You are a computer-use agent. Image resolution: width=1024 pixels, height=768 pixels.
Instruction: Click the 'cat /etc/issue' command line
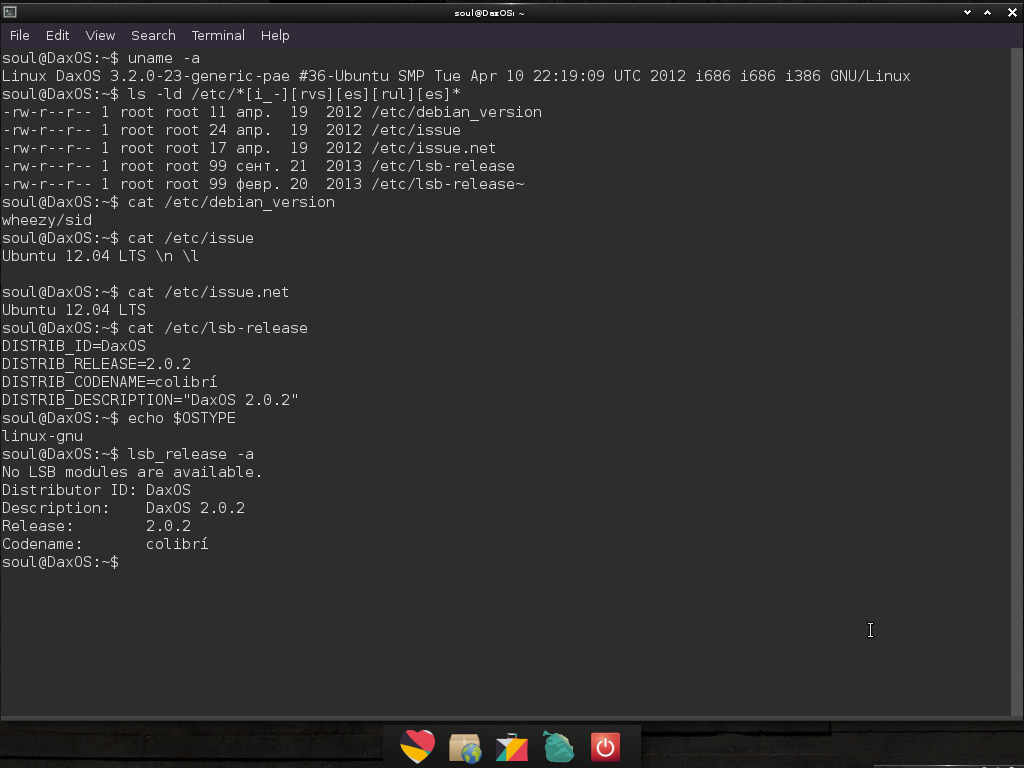[127, 238]
